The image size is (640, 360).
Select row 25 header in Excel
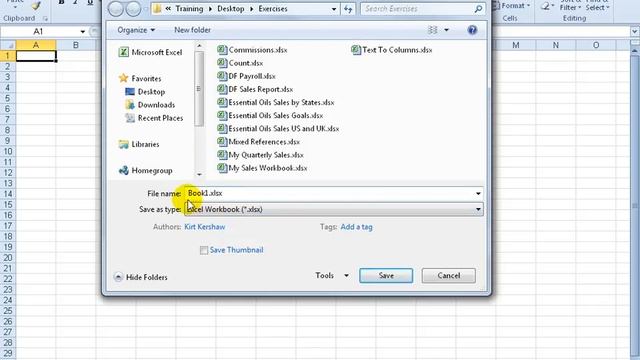click(x=8, y=311)
